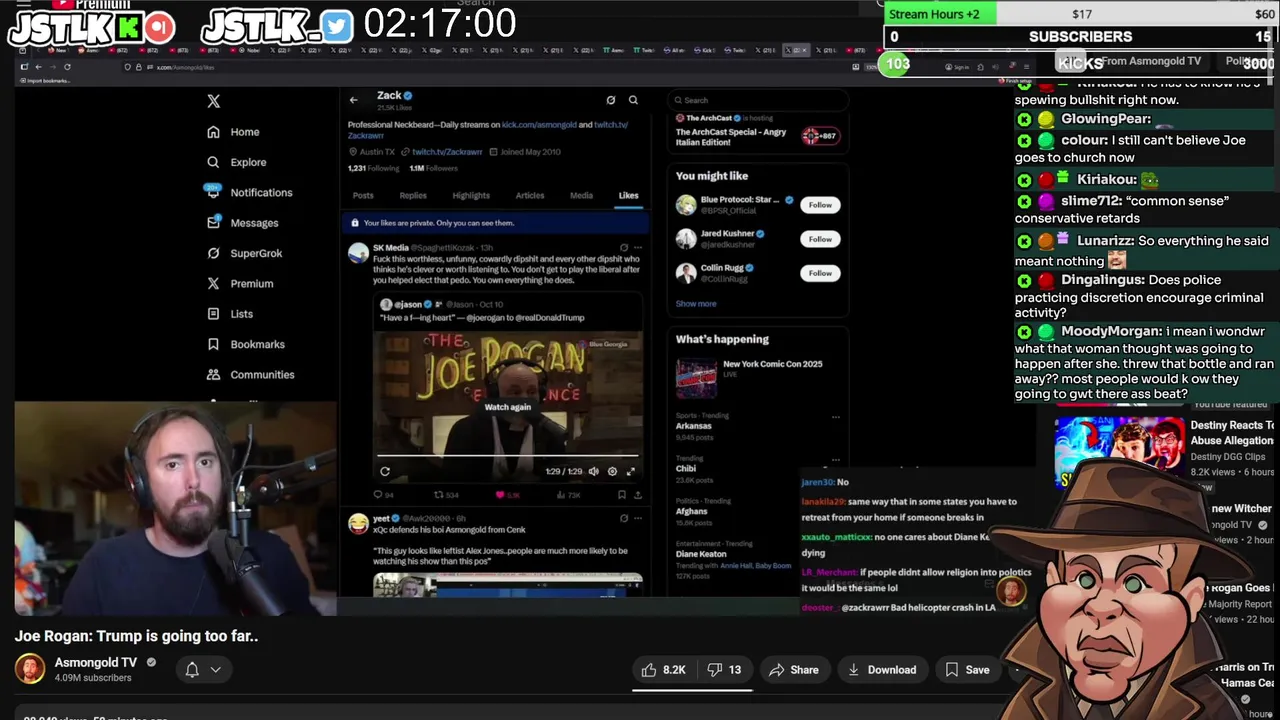Bookmark the SK Media post

pos(622,495)
